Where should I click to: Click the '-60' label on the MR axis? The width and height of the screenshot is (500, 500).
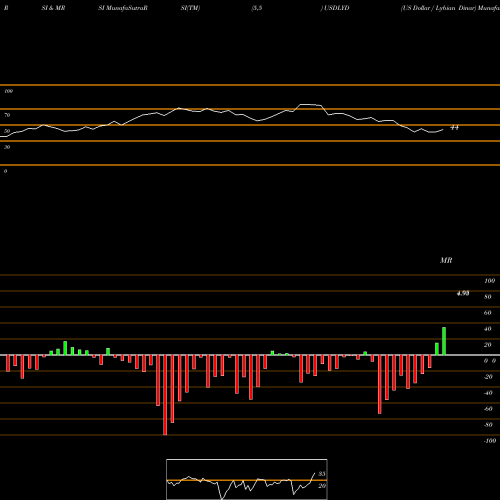pyautogui.click(x=488, y=409)
